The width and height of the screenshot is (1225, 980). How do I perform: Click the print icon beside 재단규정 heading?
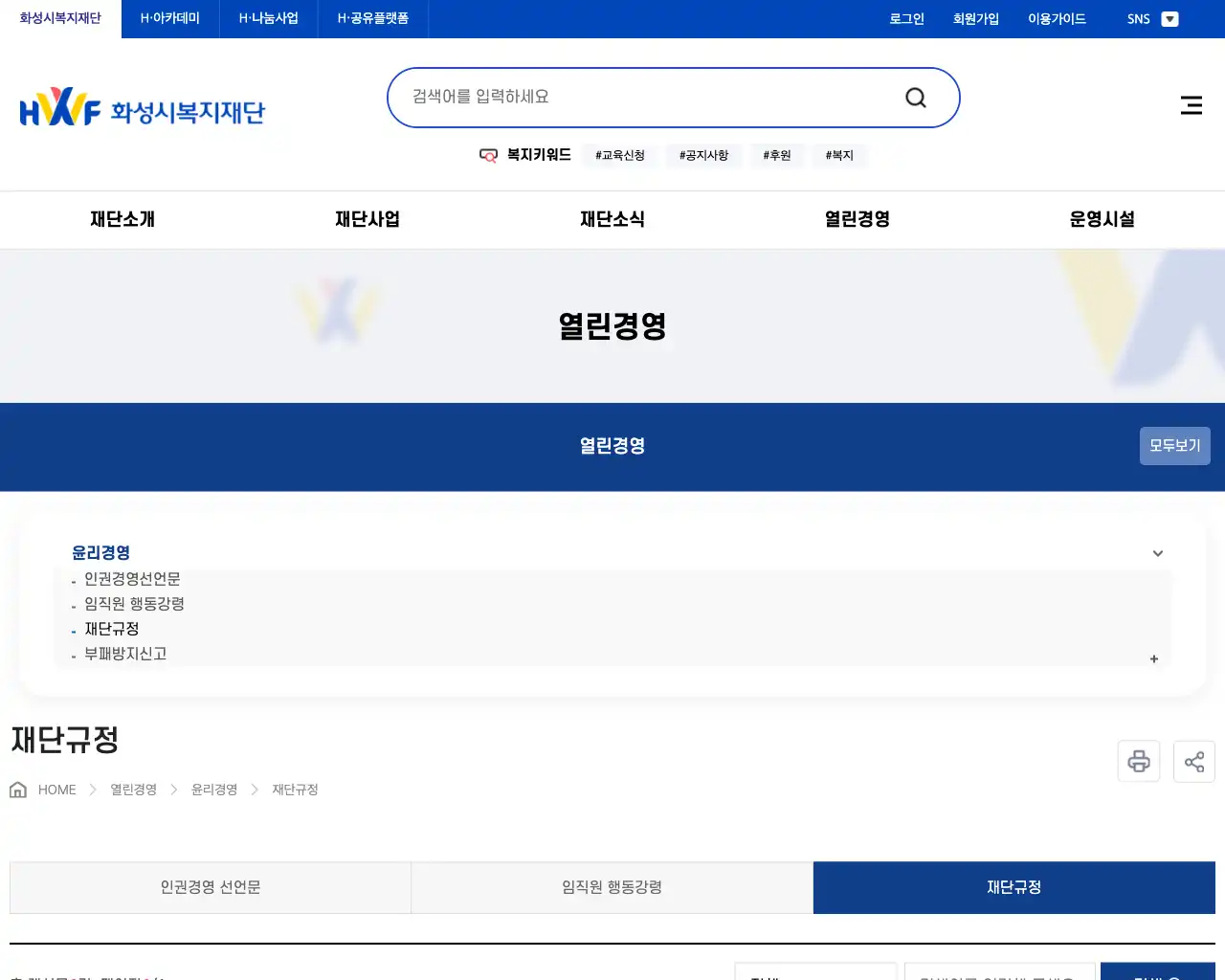[x=1138, y=761]
